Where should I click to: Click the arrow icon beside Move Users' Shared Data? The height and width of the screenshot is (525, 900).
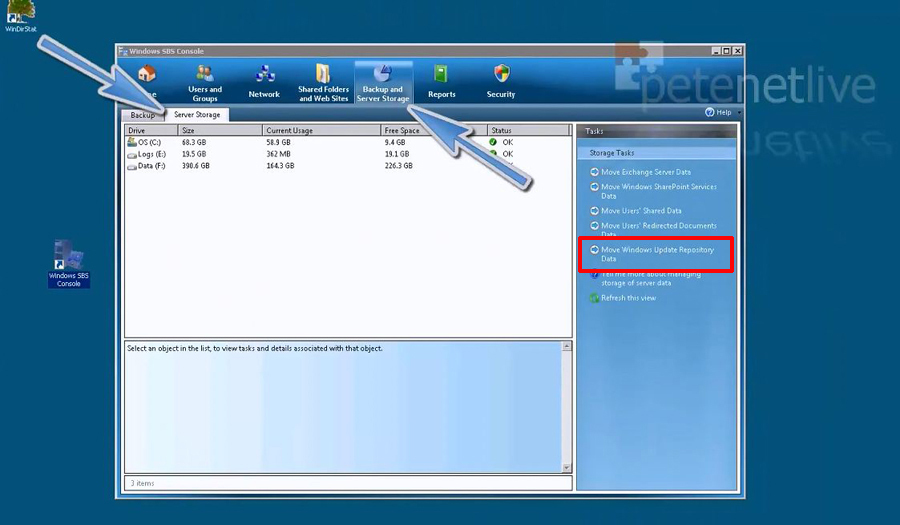pyautogui.click(x=595, y=211)
